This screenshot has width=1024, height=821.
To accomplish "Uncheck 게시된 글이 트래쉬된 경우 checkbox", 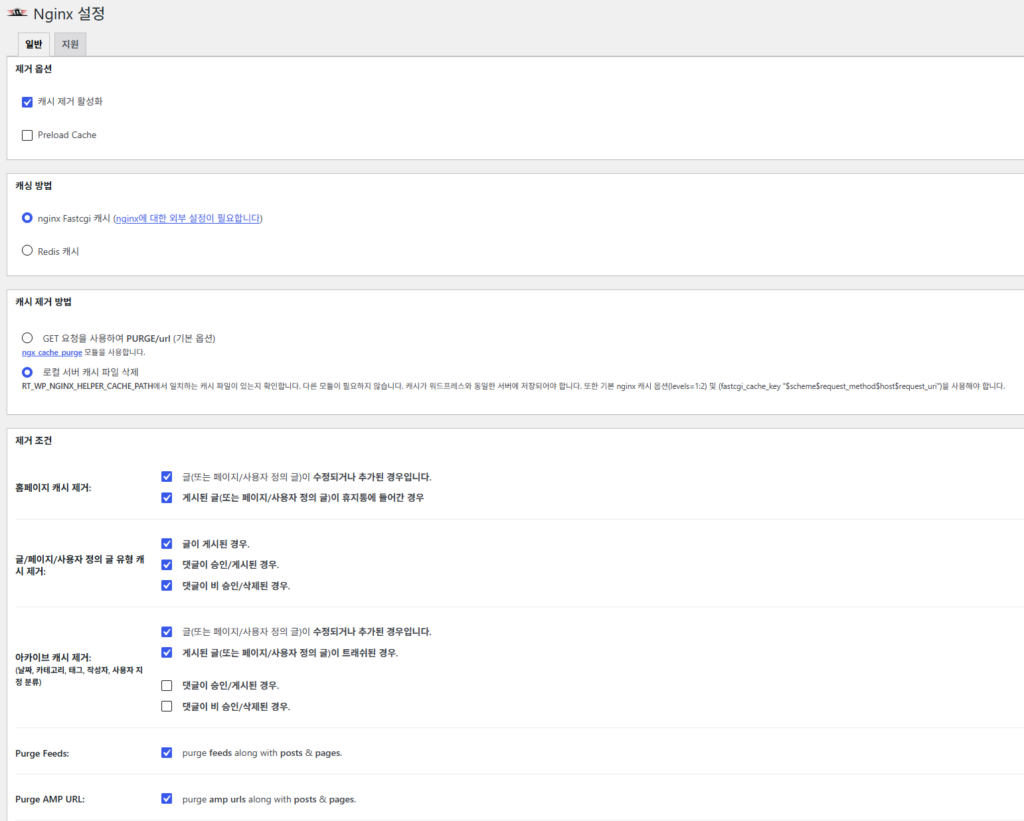I will point(167,652).
